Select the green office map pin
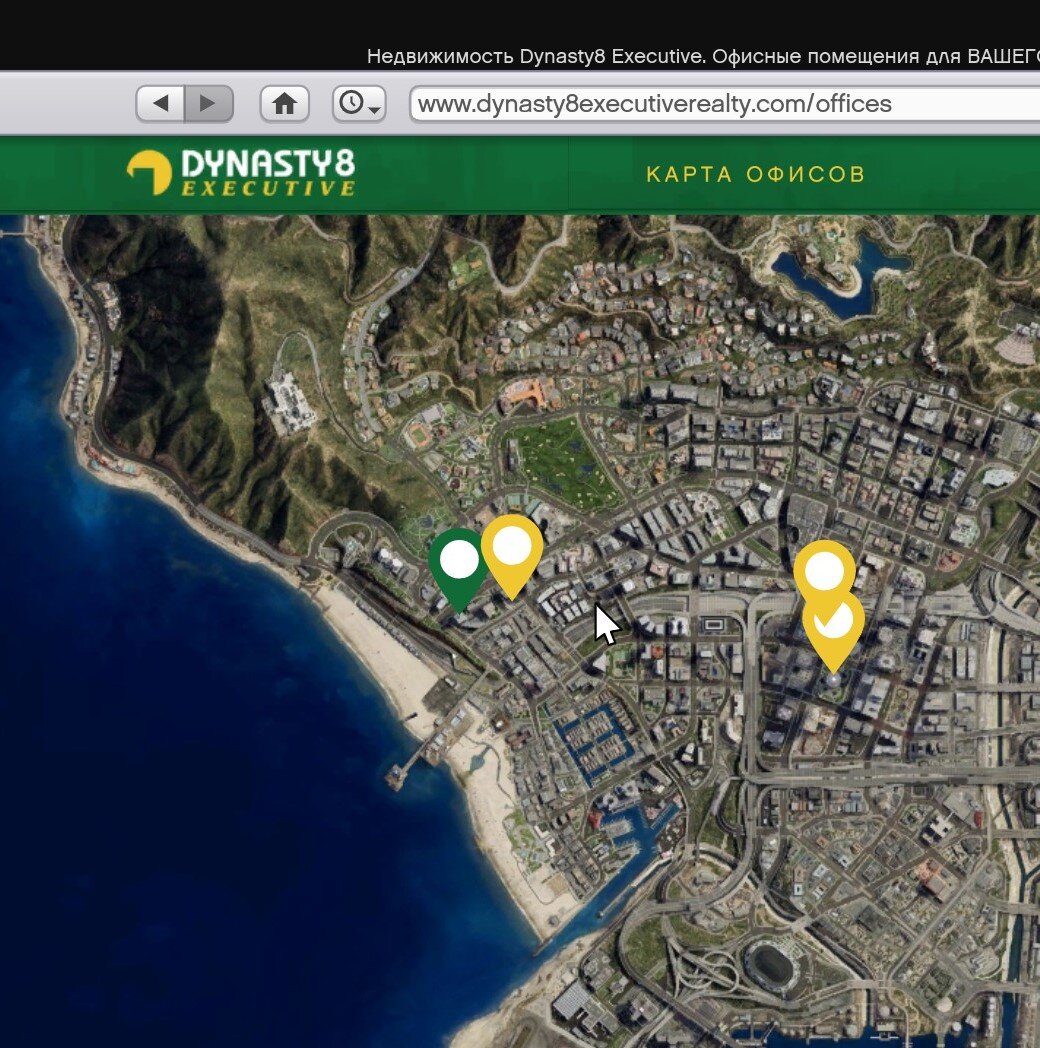1040x1048 pixels. (x=459, y=569)
